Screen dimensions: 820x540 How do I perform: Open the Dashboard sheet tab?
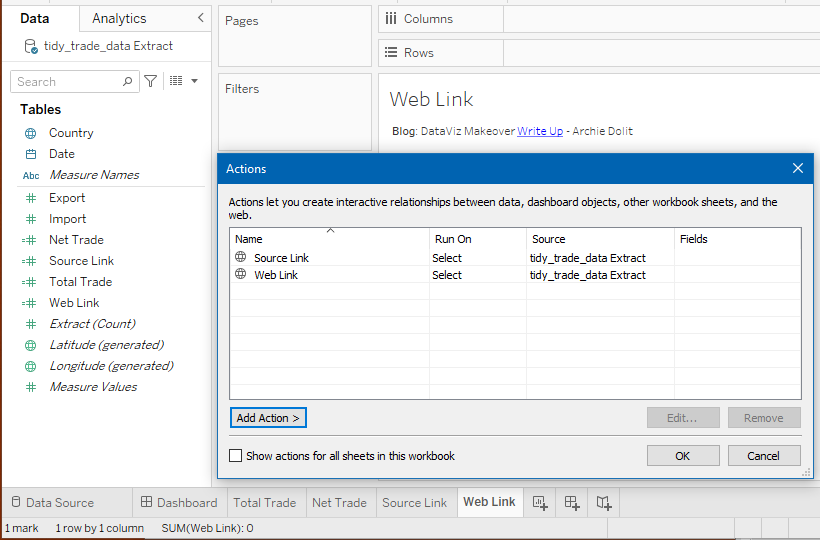coord(178,503)
